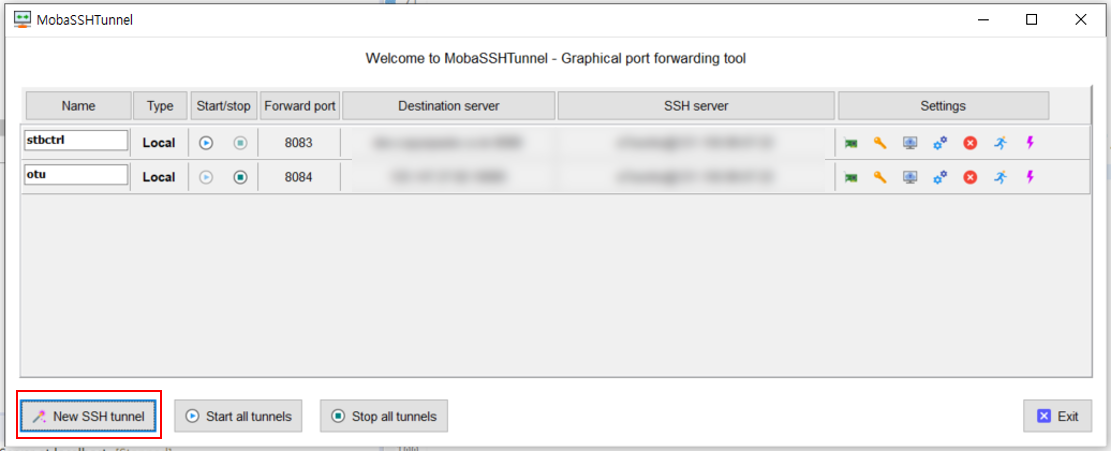Click the otu name field
The height and width of the screenshot is (453, 1112).
[77, 174]
